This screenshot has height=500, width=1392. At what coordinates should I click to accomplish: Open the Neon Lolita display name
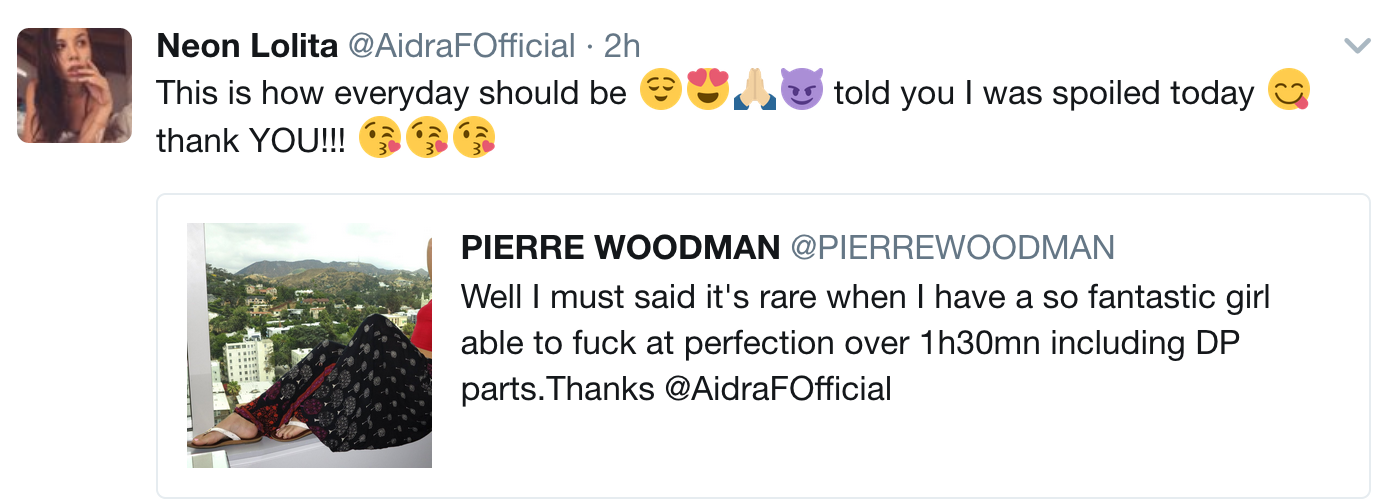247,46
